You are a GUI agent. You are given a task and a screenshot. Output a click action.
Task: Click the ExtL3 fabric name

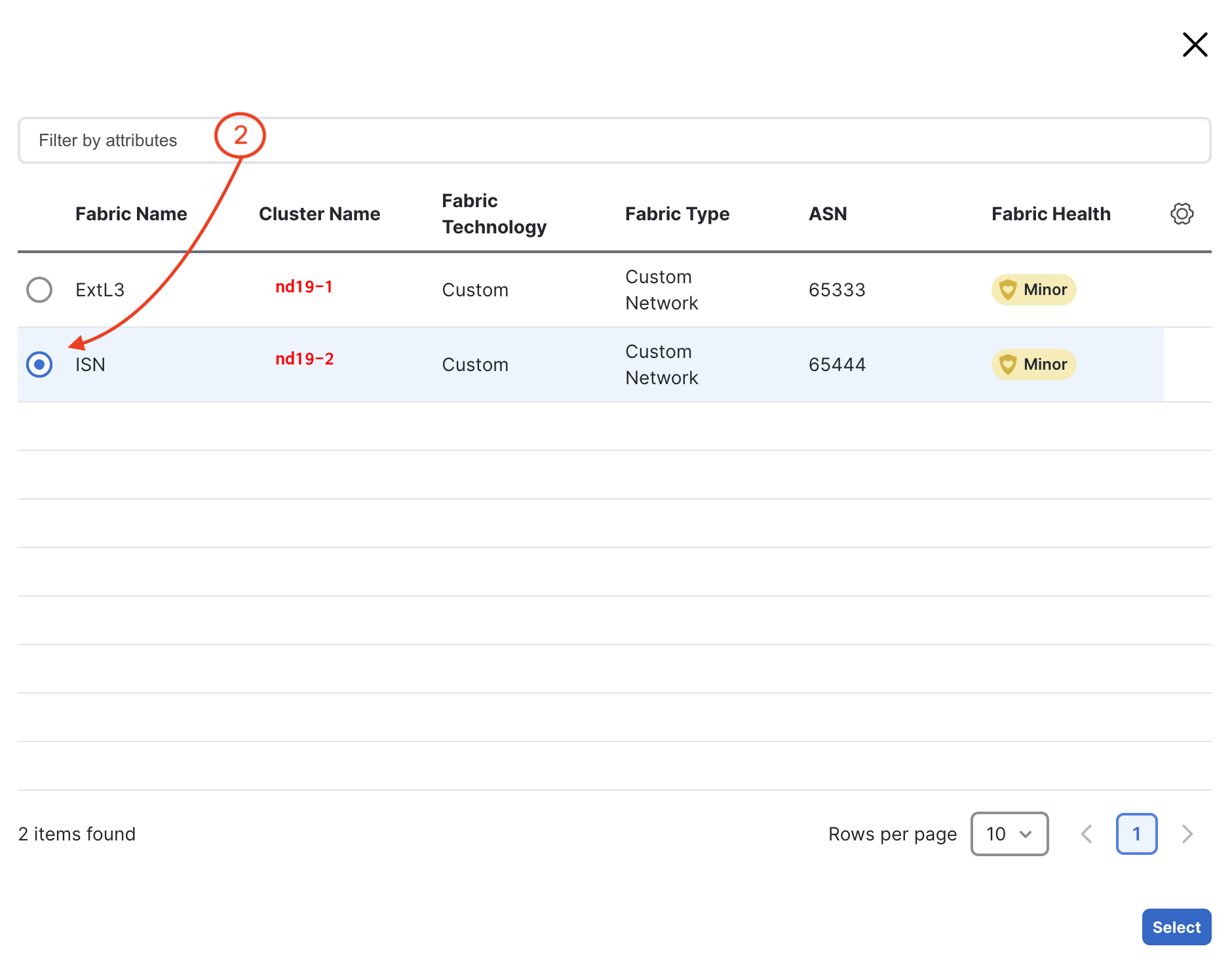[100, 290]
